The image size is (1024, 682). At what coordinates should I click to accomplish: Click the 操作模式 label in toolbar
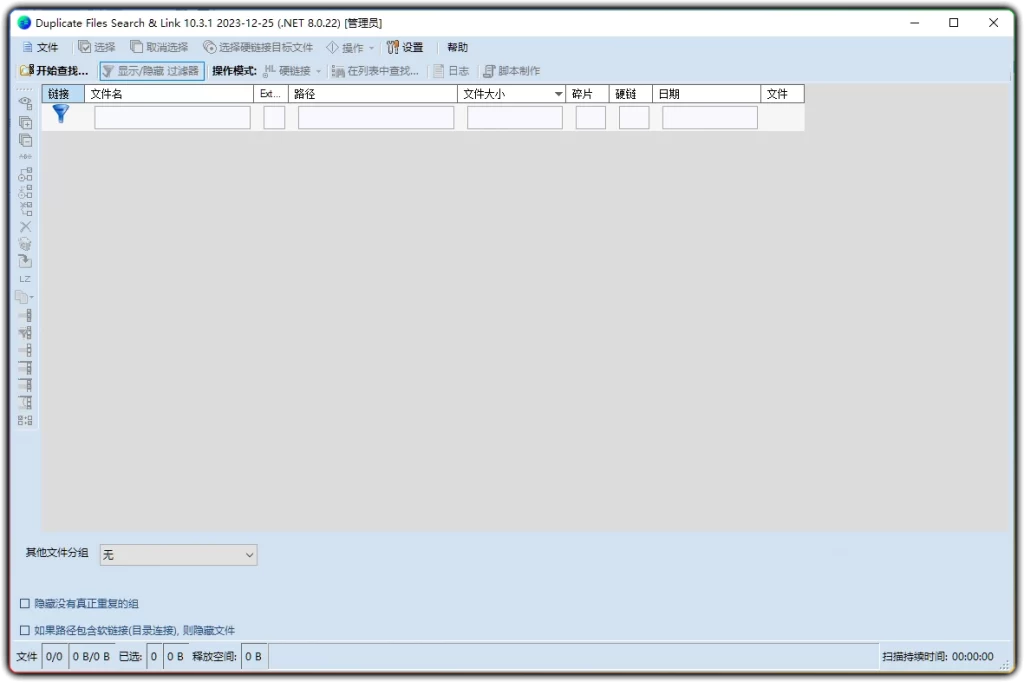234,71
